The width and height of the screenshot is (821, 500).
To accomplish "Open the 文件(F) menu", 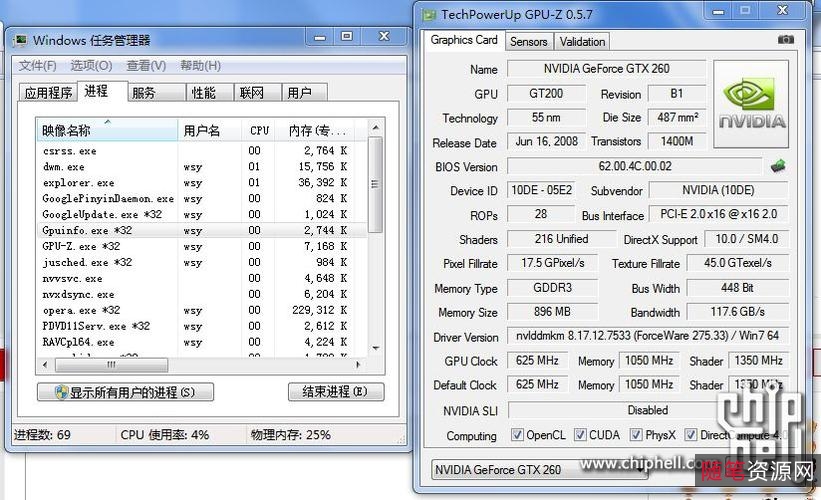I will (37, 66).
